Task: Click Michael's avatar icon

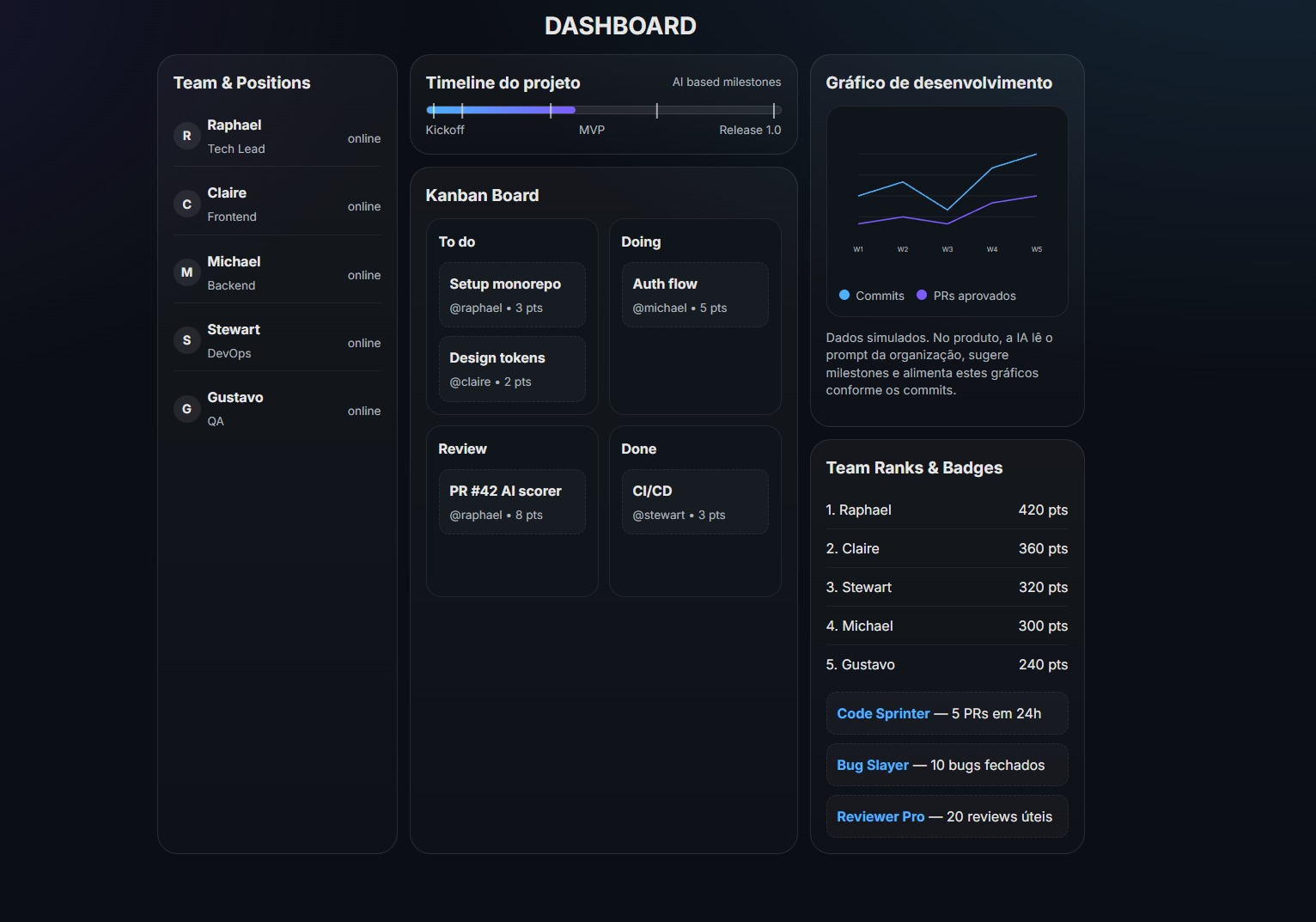Action: coord(186,272)
